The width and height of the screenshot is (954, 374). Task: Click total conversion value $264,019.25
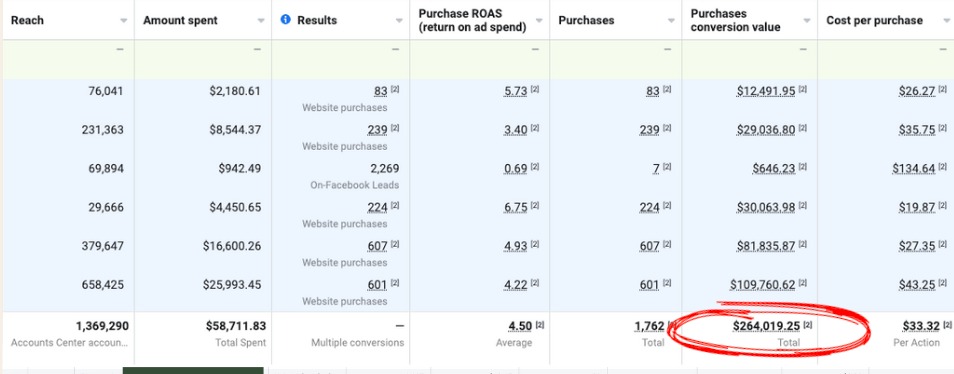point(766,326)
